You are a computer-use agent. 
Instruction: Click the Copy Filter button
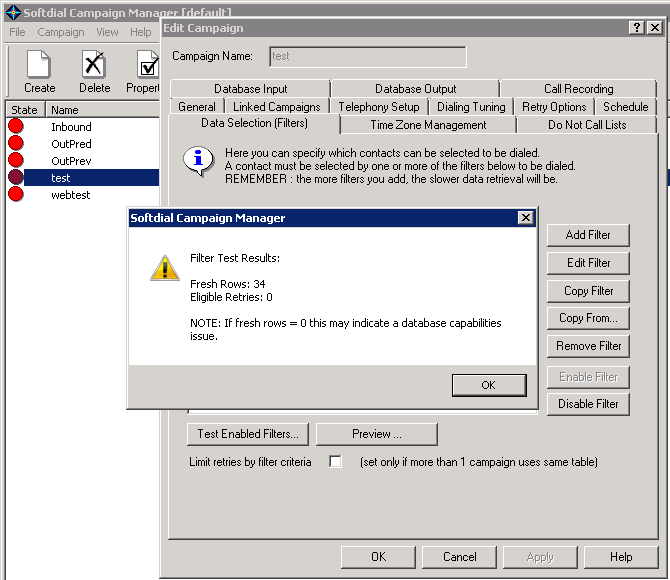coord(588,291)
